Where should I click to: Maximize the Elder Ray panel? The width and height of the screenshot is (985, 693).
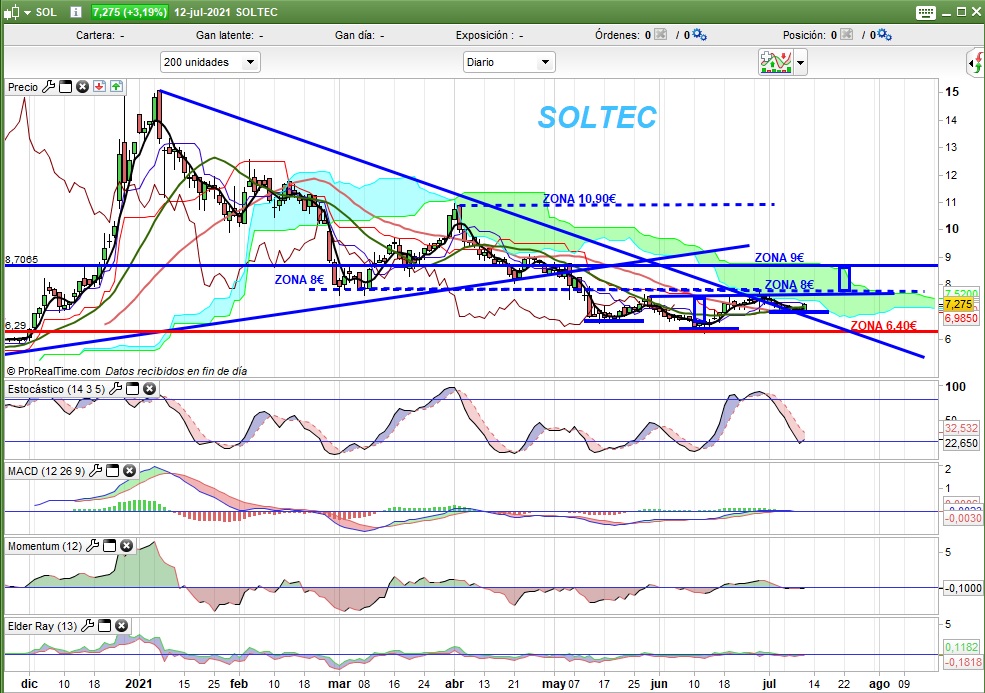pyautogui.click(x=104, y=626)
